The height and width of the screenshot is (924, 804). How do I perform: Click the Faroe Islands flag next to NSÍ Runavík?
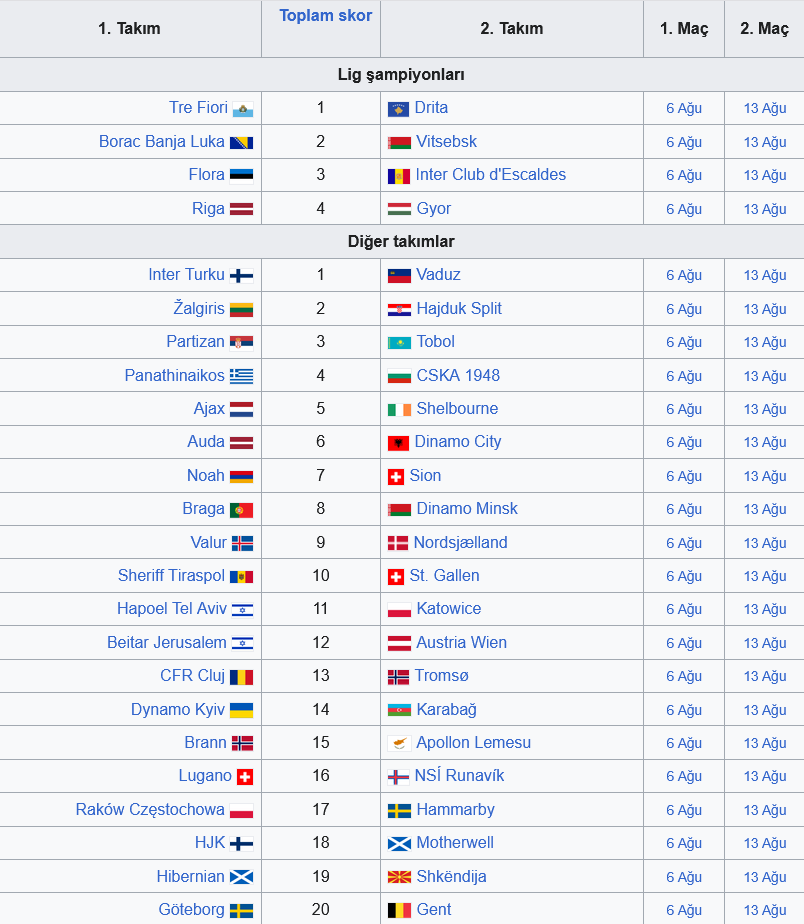[x=398, y=777]
